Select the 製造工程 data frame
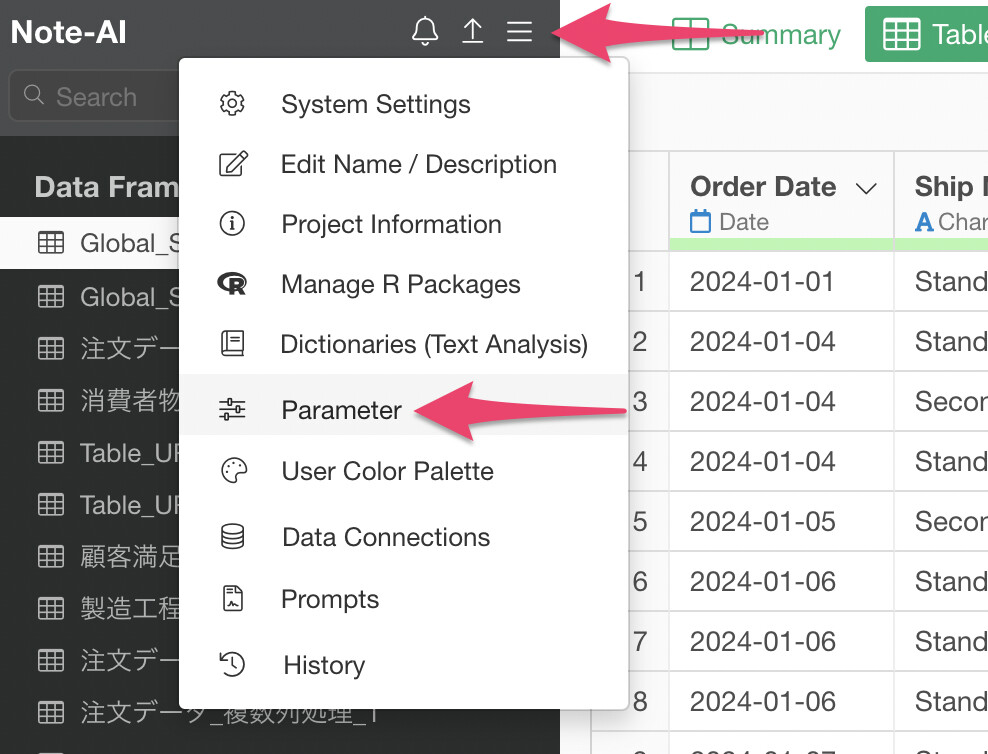The height and width of the screenshot is (754, 988). click(x=89, y=608)
